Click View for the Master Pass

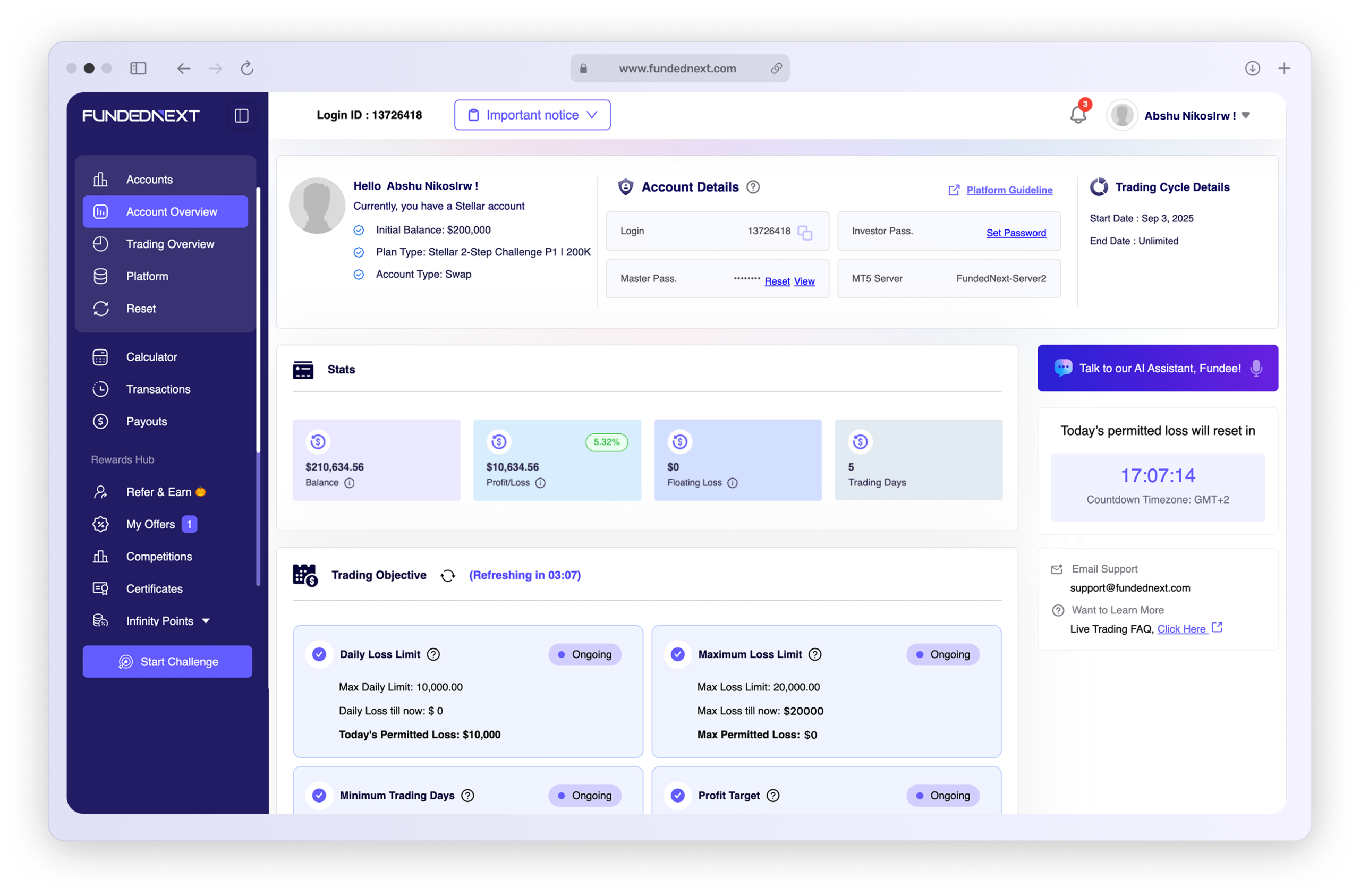(804, 281)
